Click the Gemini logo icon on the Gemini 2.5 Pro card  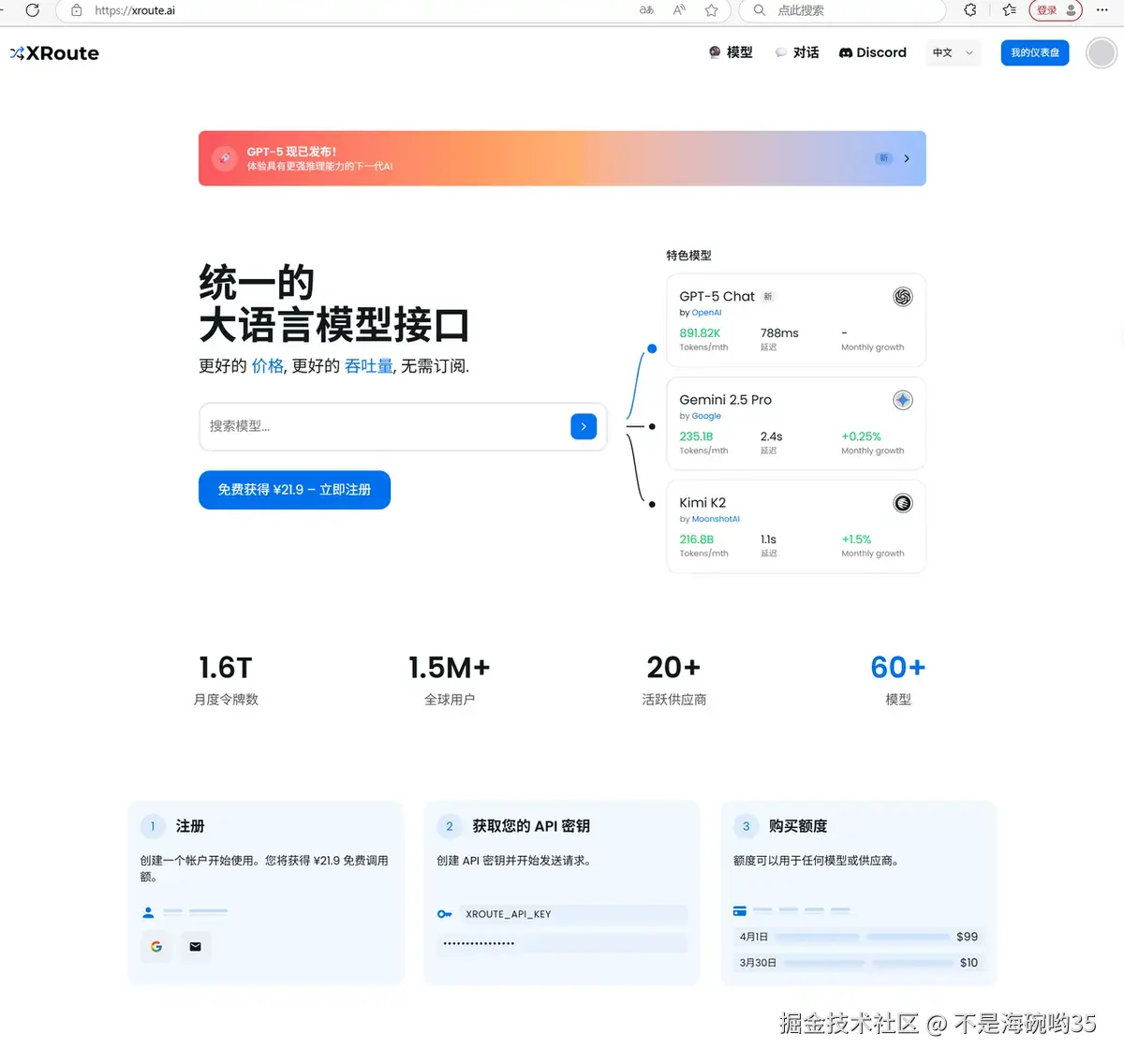[903, 400]
